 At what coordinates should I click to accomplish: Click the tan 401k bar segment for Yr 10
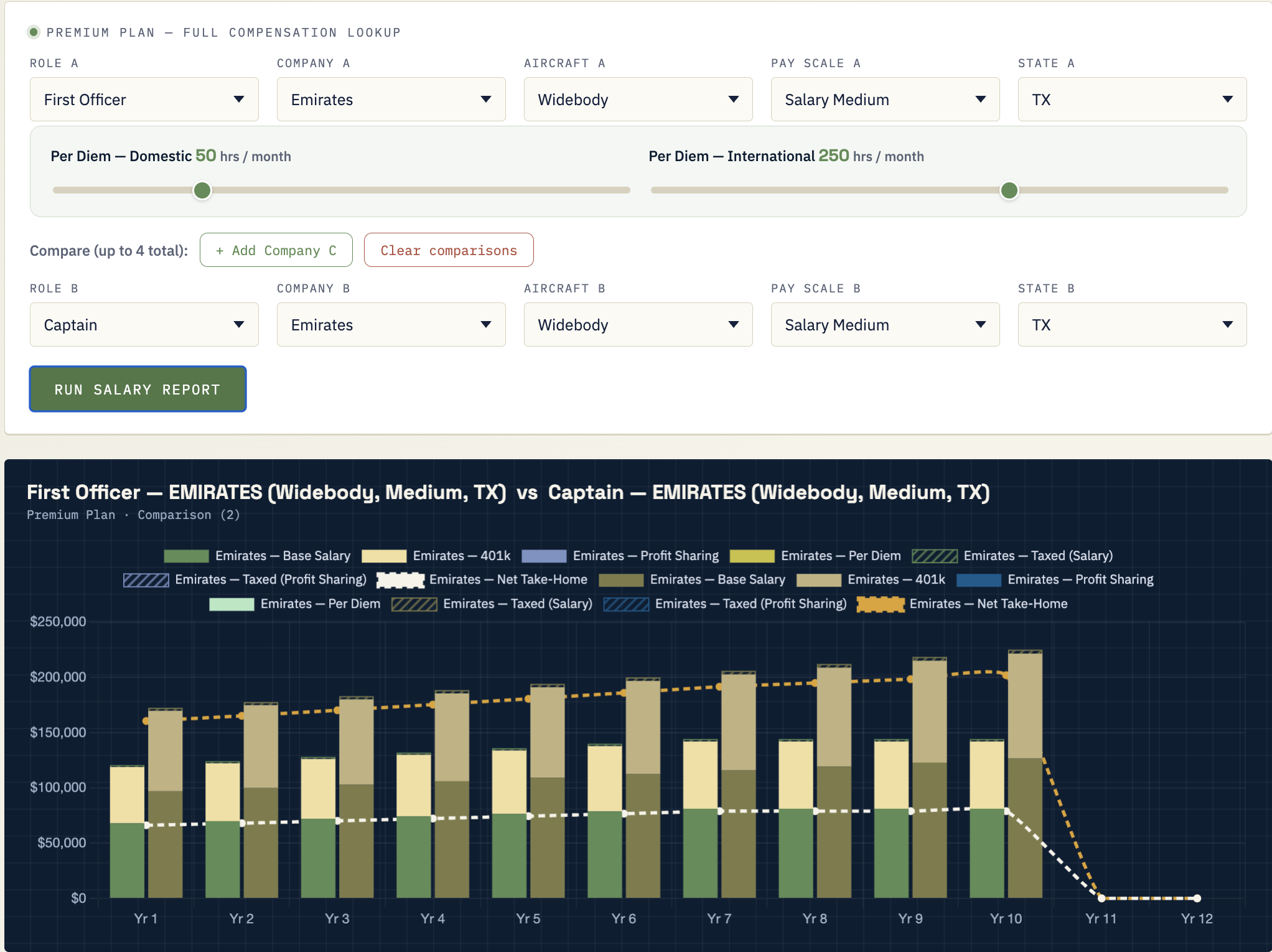pyautogui.click(x=1025, y=706)
